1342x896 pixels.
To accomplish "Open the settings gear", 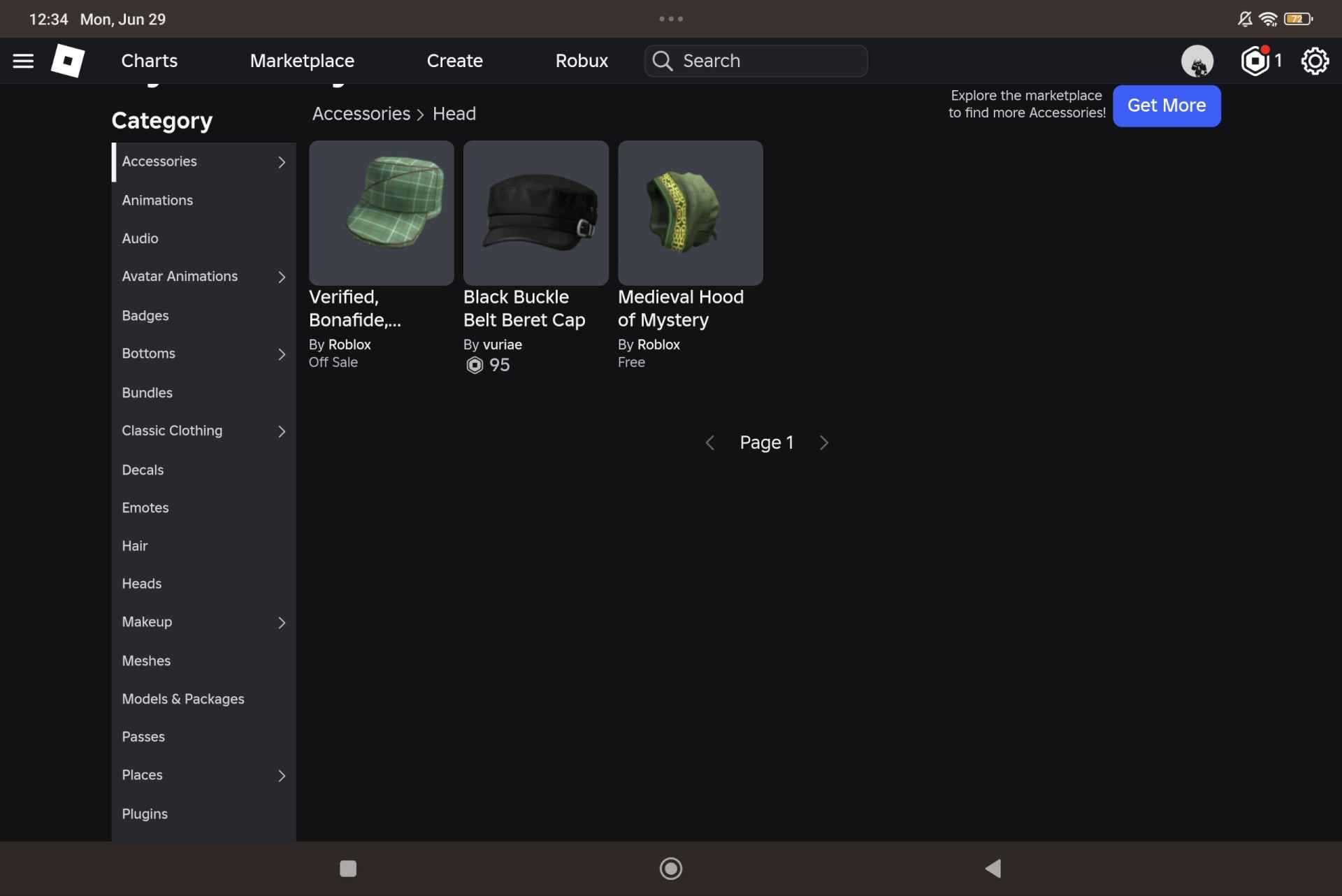I will point(1315,61).
